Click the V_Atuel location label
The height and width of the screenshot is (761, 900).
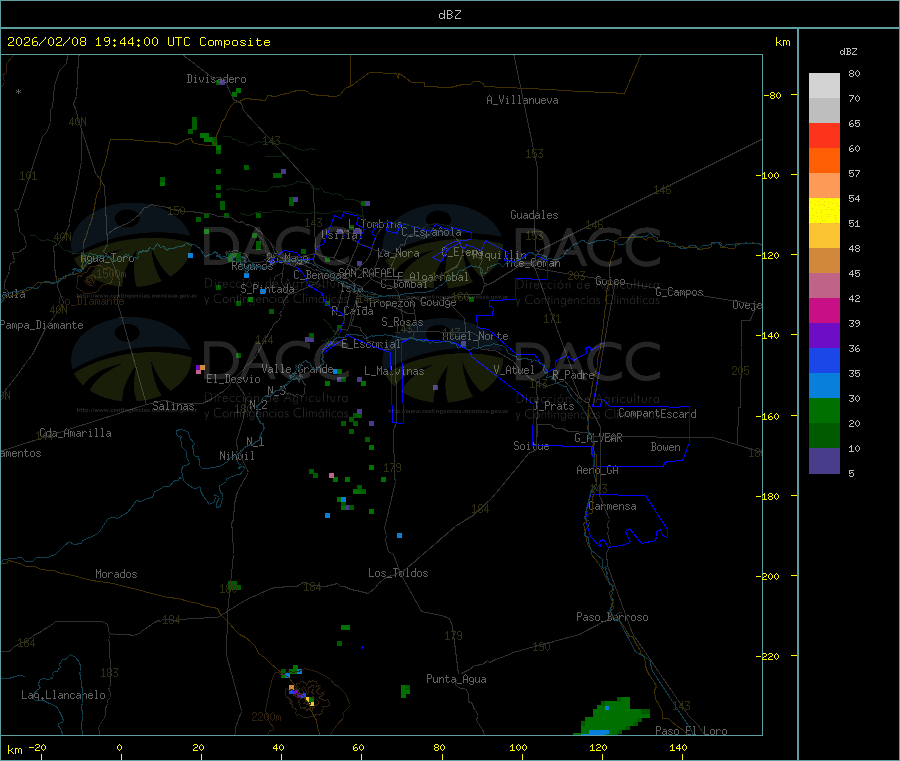click(x=514, y=370)
